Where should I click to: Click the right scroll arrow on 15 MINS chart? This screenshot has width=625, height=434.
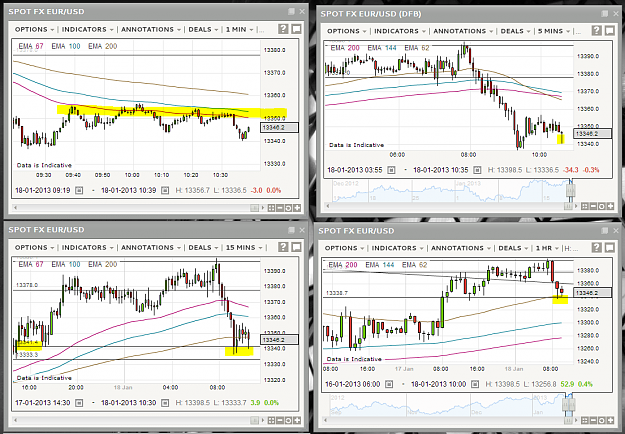point(263,420)
